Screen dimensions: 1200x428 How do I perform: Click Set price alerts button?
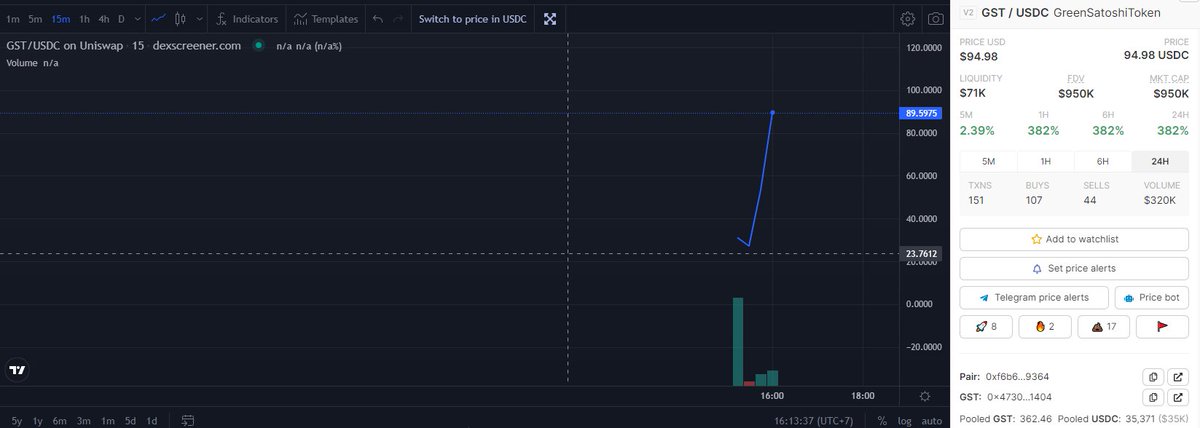[1074, 268]
